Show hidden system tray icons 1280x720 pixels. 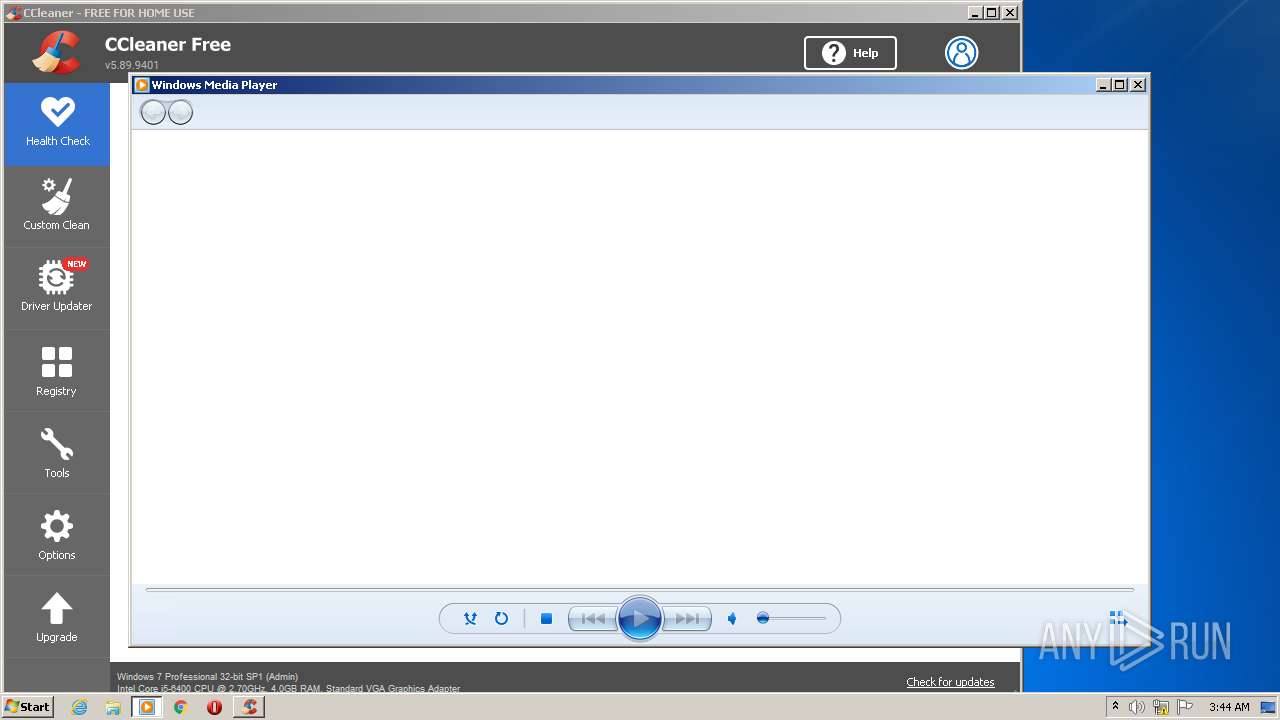coord(1115,707)
